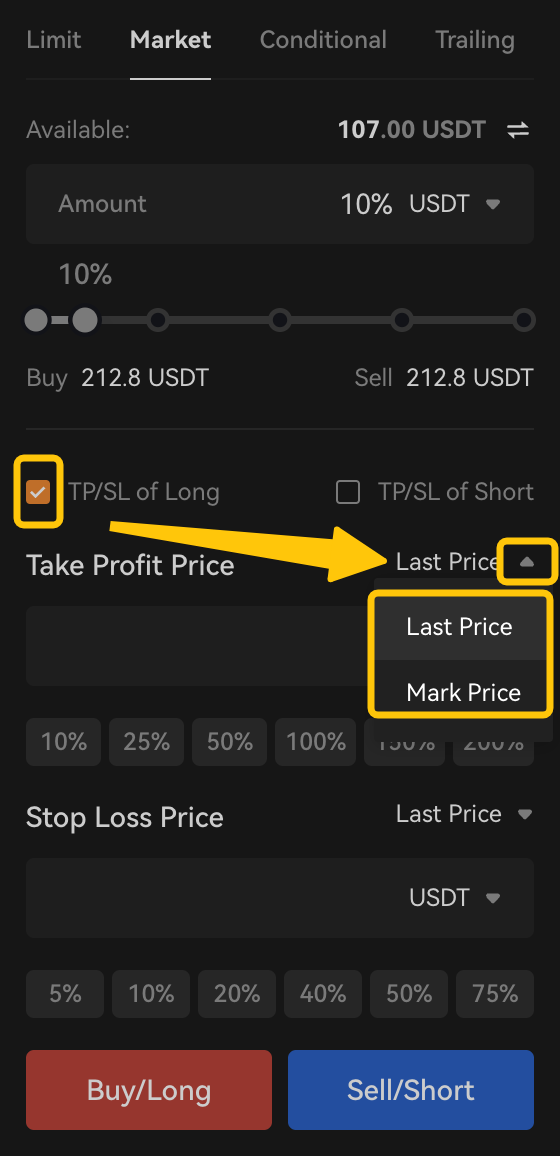
Task: Expand the Stop Loss Last Price dropdown
Action: (x=525, y=814)
